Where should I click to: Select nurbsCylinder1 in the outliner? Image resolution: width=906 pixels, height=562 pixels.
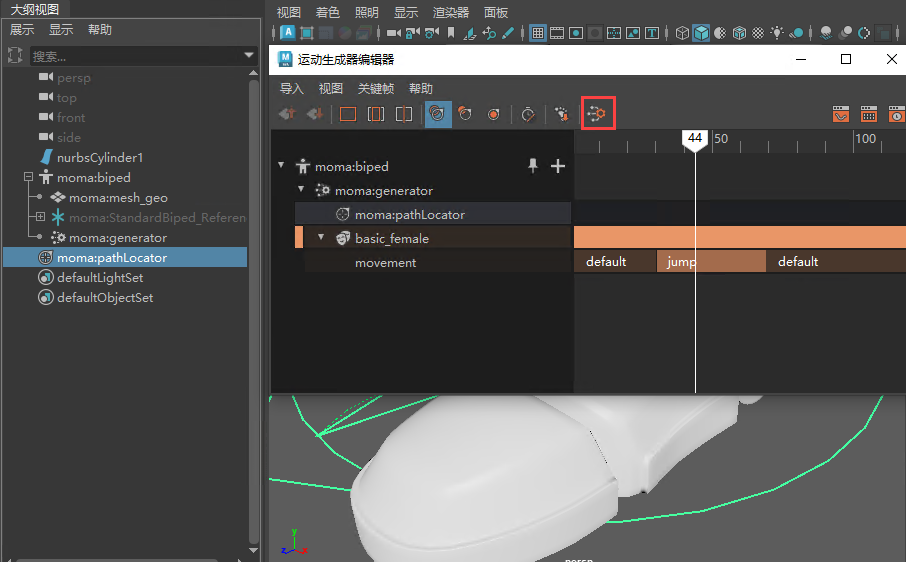coord(99,157)
